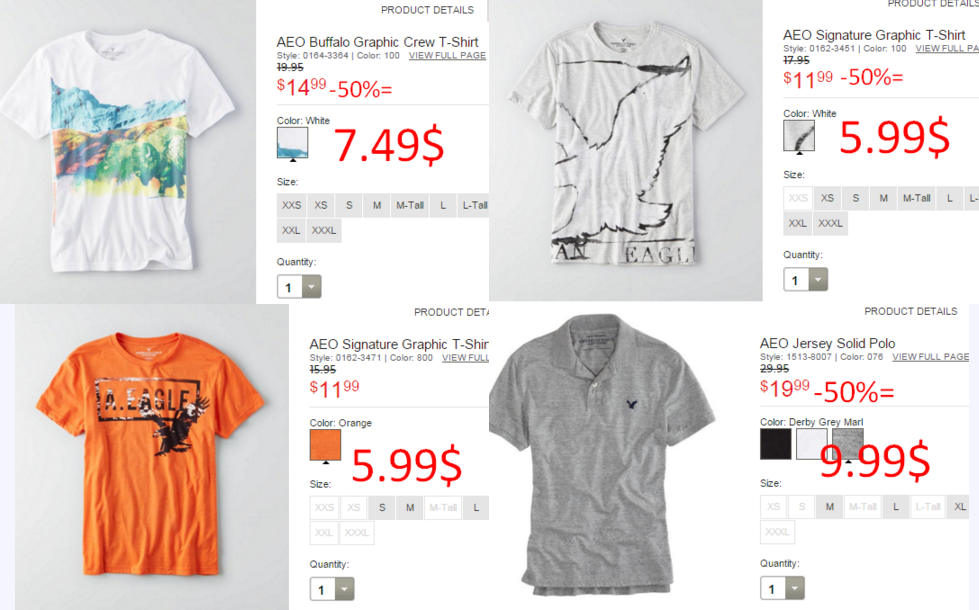Select size L for Jersey Solid Polo
Image resolution: width=979 pixels, height=610 pixels.
[x=895, y=507]
